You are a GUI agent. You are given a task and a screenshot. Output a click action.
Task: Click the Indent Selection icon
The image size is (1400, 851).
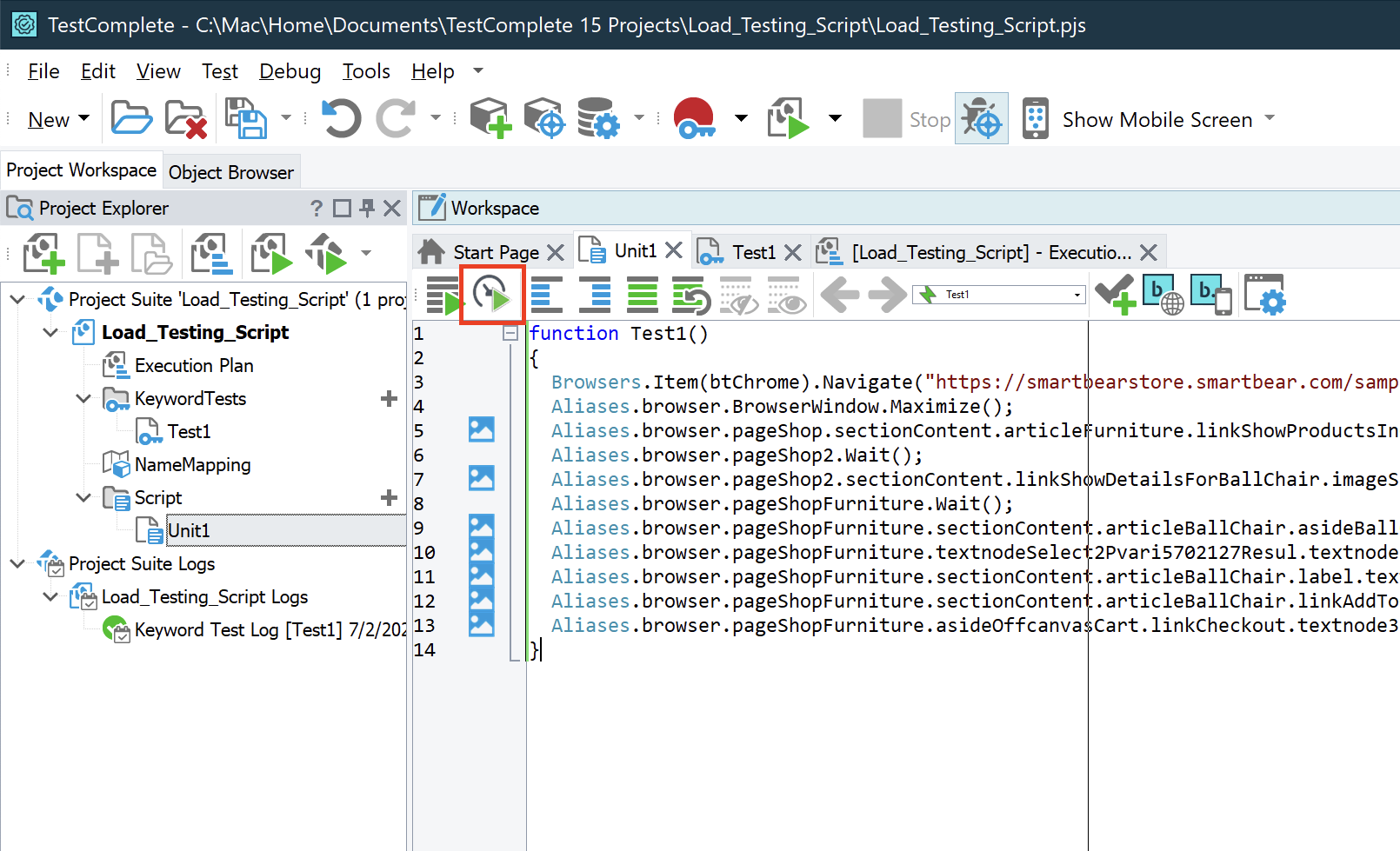[595, 295]
